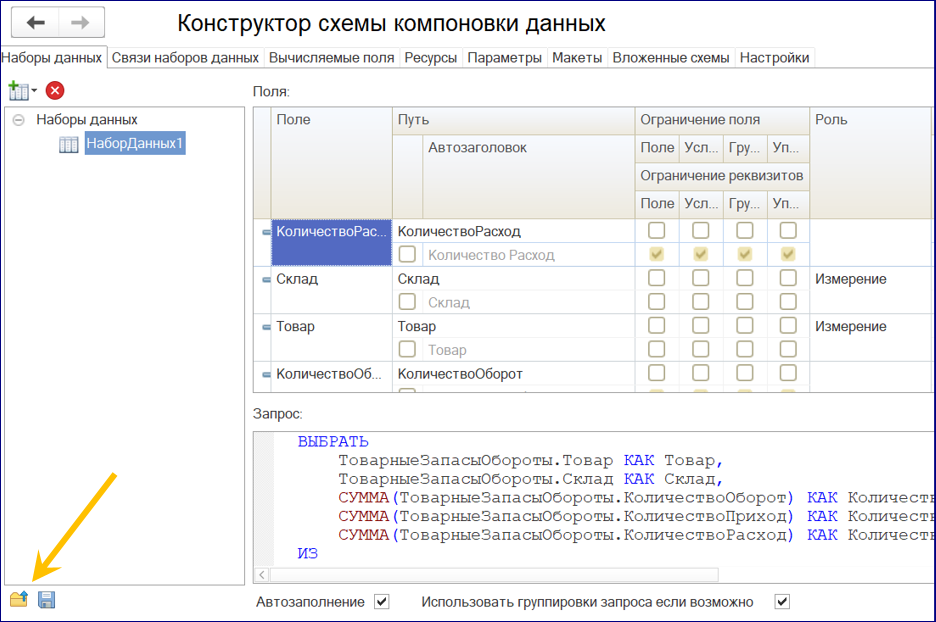Image resolution: width=936 pixels, height=622 pixels.
Task: Delete data set with red X icon
Action: [x=55, y=91]
